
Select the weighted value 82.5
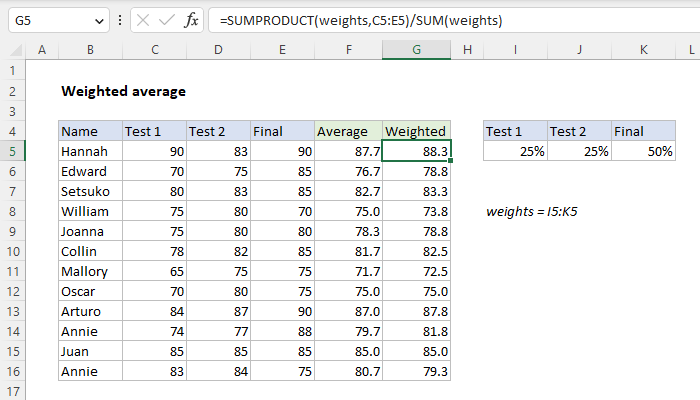tap(417, 251)
